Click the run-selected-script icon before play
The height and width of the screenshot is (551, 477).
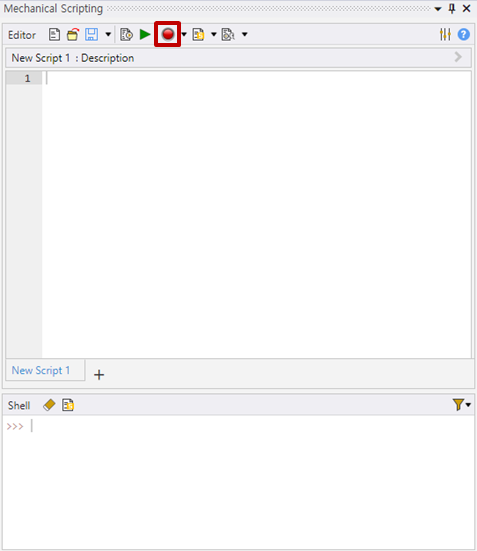coord(126,35)
